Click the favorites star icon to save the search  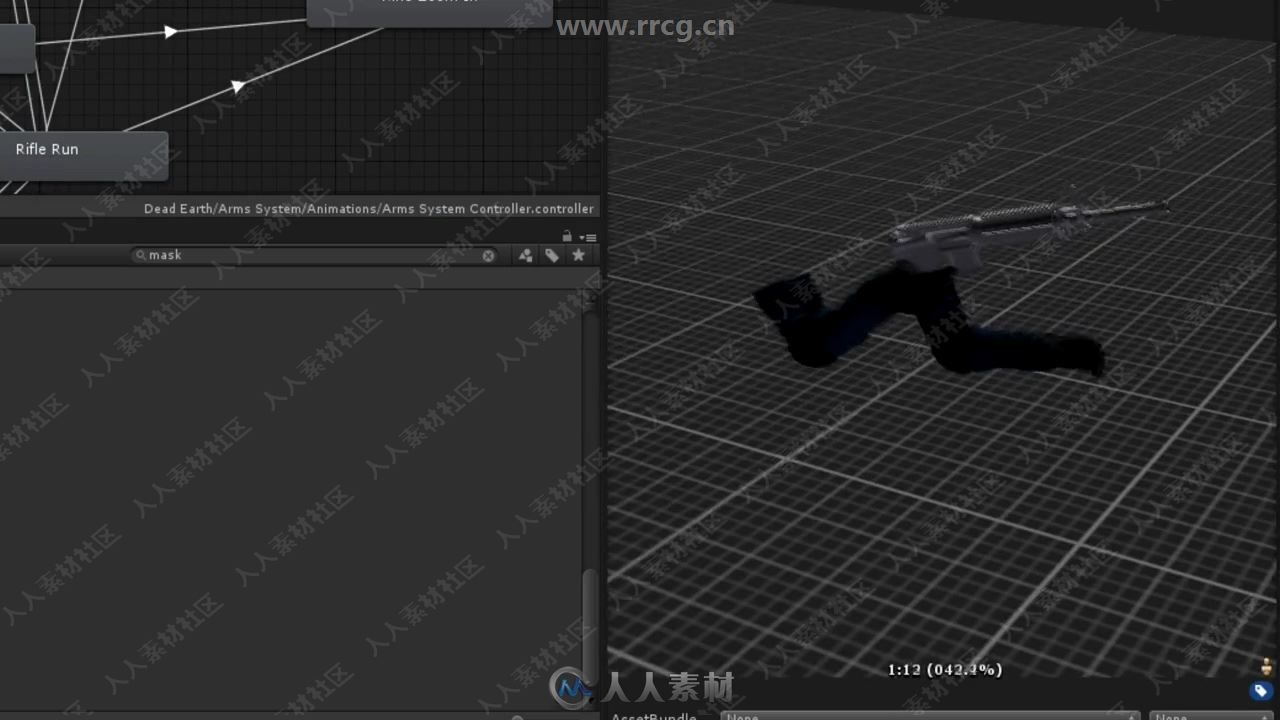click(x=578, y=255)
